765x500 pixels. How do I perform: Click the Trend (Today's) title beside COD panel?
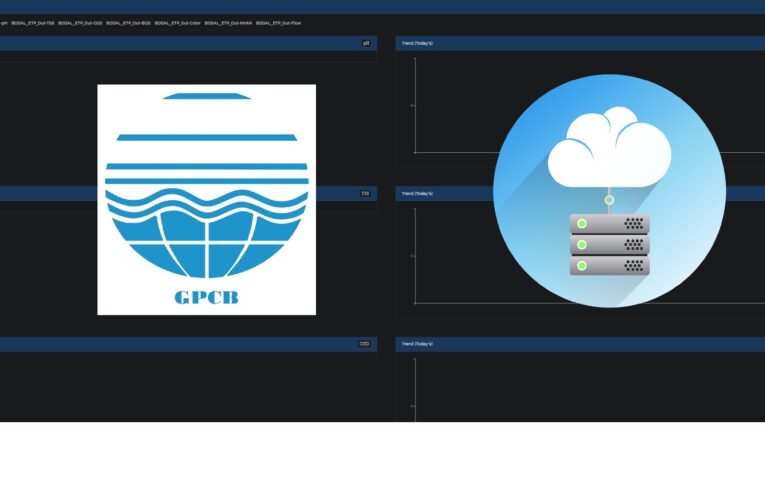417,344
